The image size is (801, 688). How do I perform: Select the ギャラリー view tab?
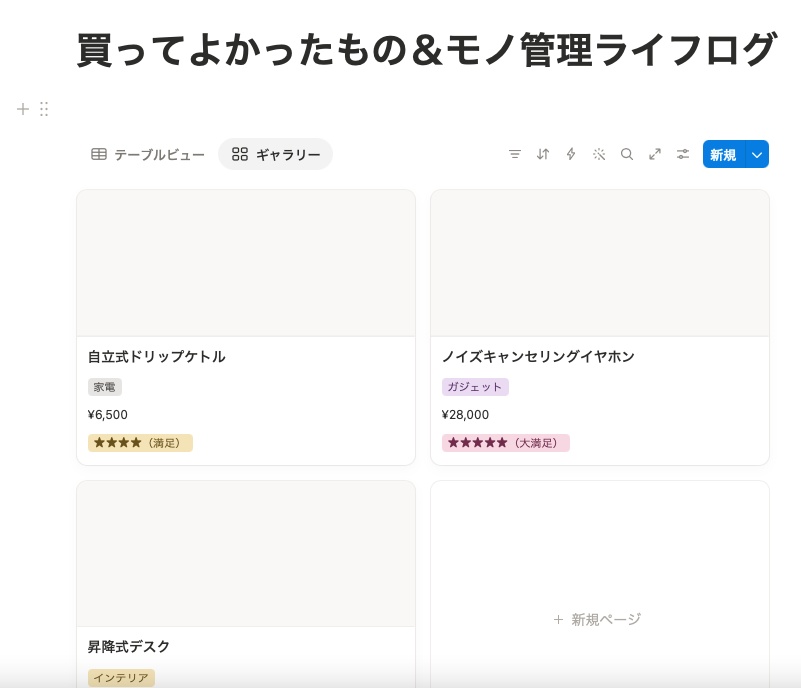tap(276, 154)
